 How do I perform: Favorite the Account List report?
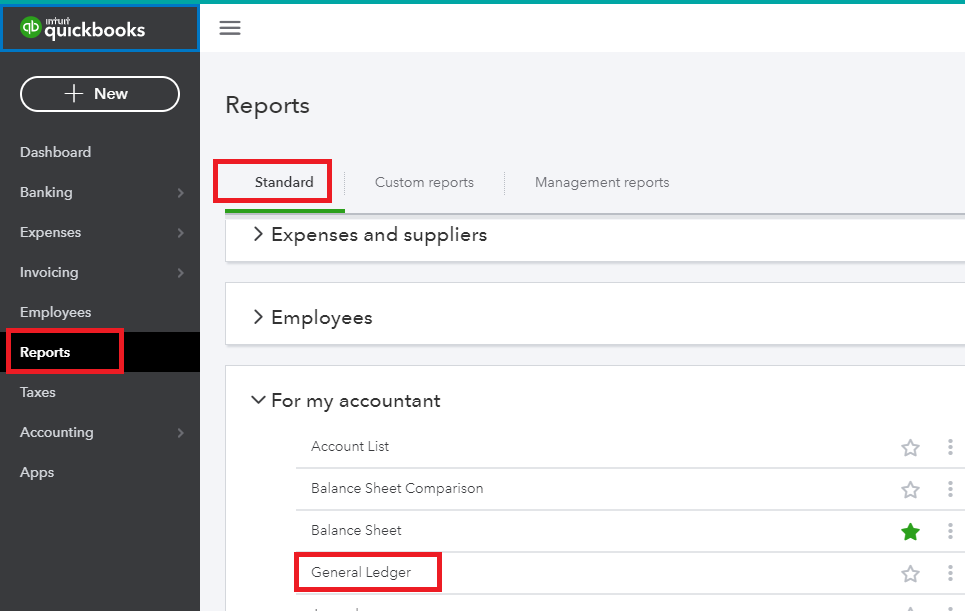910,447
